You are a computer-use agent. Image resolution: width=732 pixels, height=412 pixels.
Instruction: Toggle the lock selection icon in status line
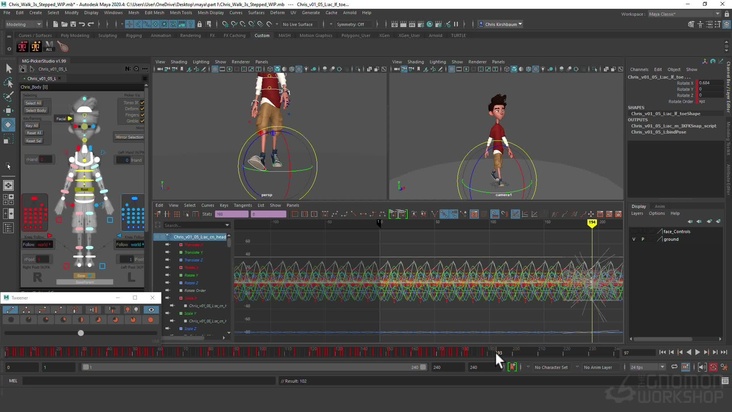[200, 24]
